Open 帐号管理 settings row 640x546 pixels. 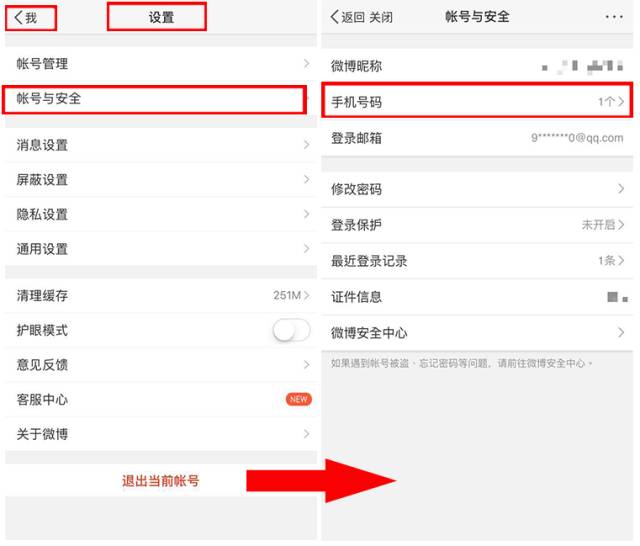pos(161,64)
